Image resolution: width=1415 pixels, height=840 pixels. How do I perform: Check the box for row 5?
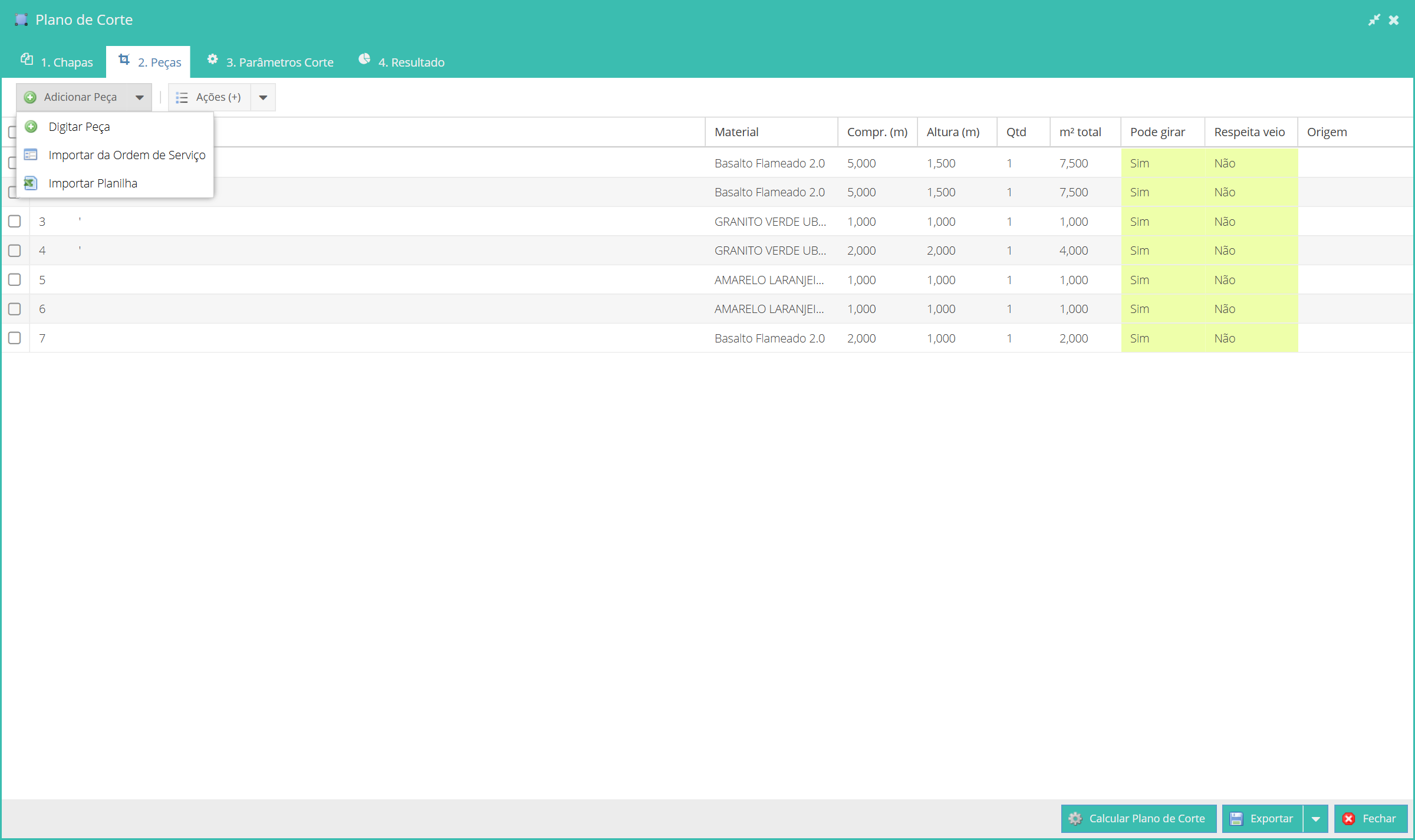pyautogui.click(x=15, y=279)
